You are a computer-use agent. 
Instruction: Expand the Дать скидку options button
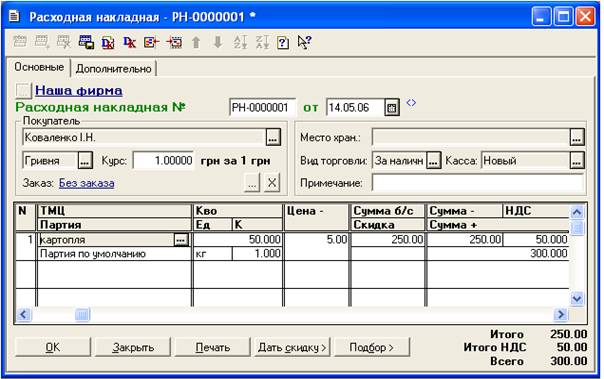click(x=292, y=347)
